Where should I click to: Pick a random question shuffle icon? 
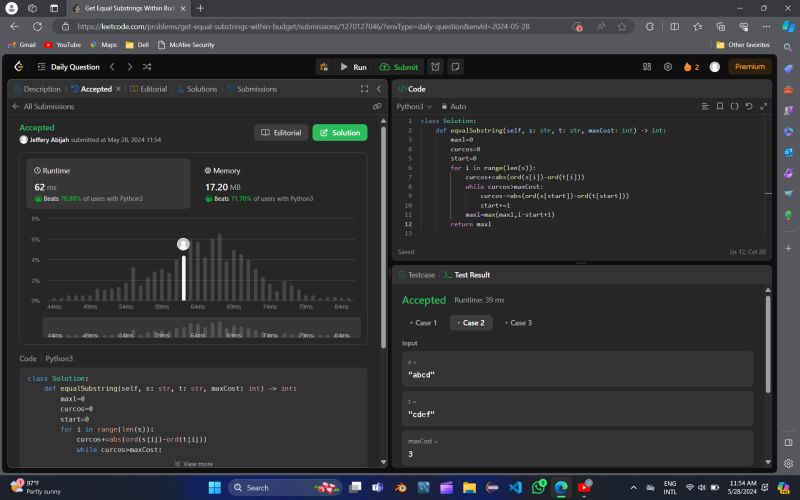[147, 67]
